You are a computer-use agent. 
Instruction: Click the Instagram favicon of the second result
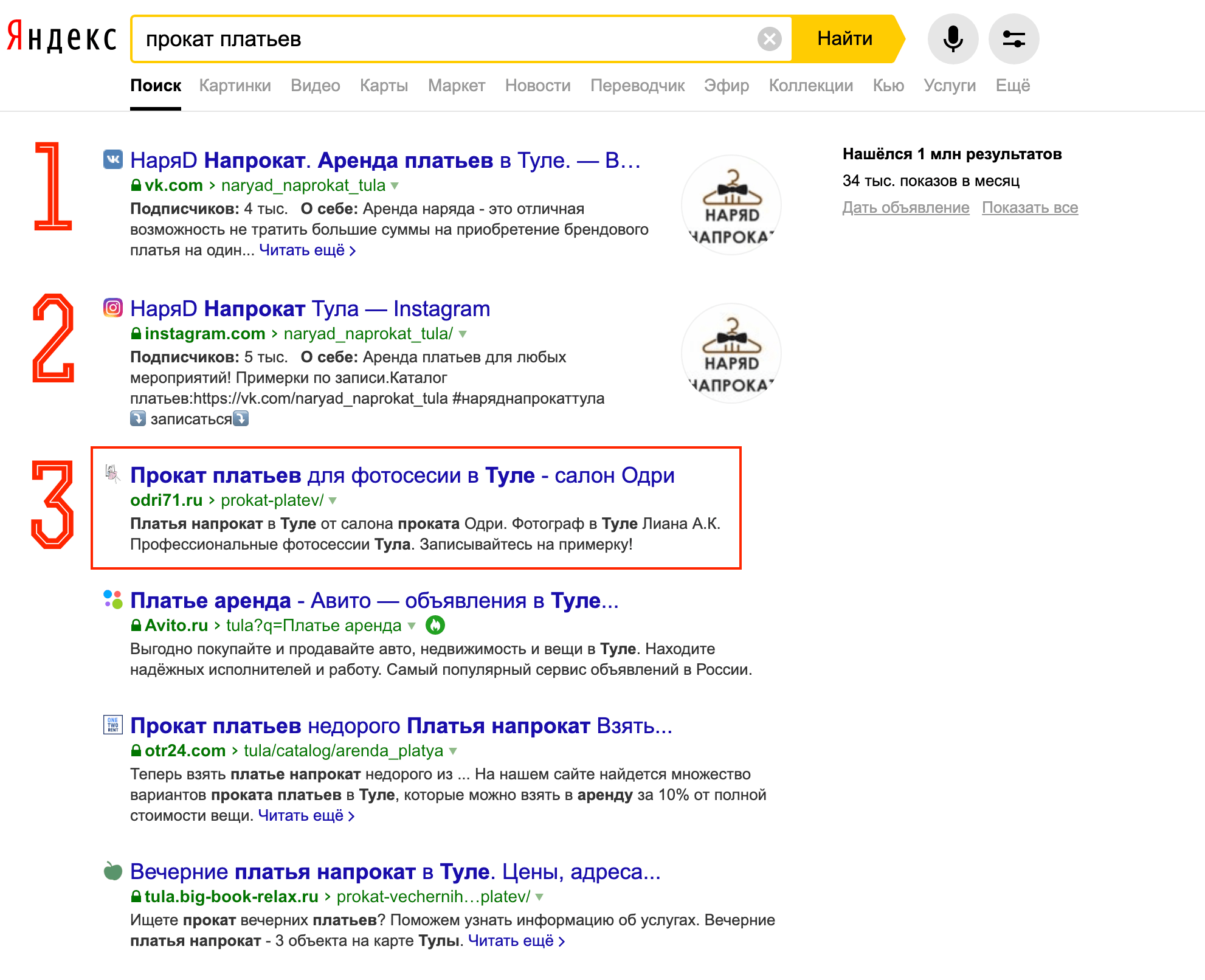[x=113, y=308]
